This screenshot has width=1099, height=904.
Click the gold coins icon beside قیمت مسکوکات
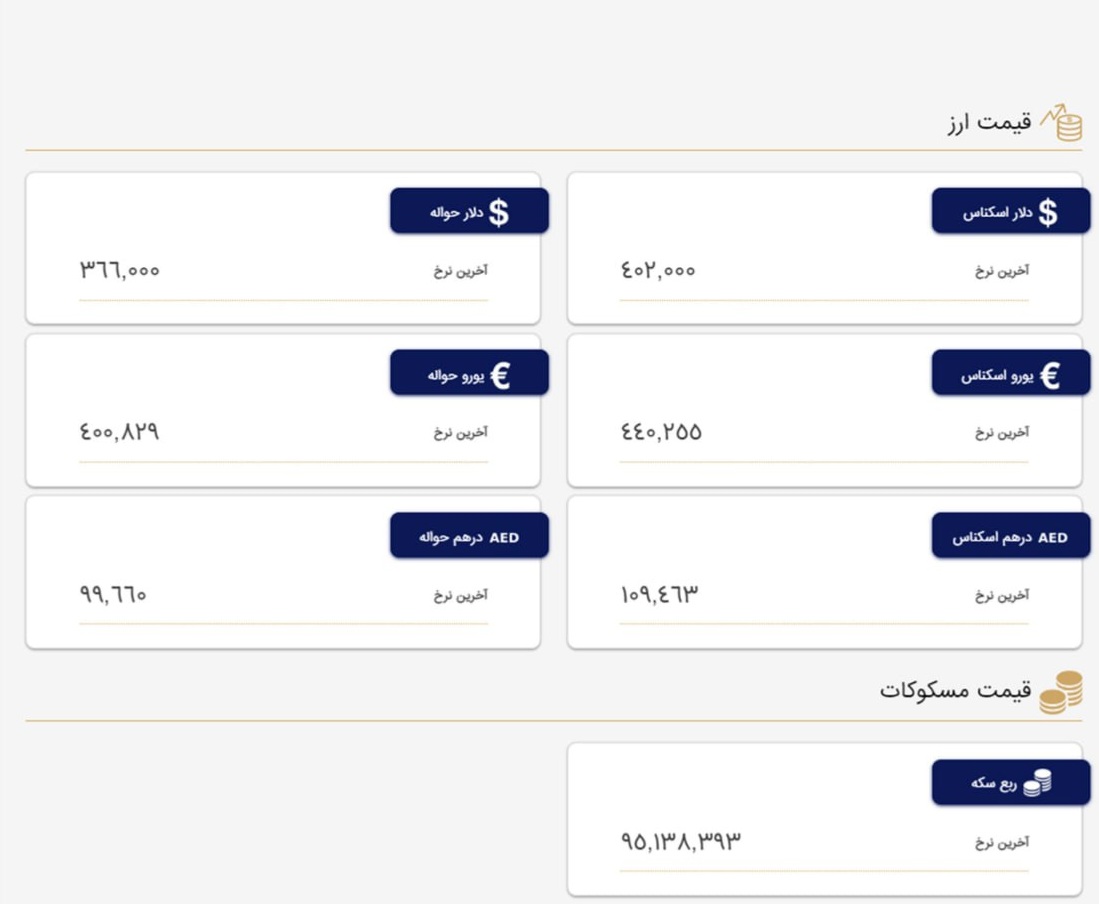pyautogui.click(x=1061, y=692)
